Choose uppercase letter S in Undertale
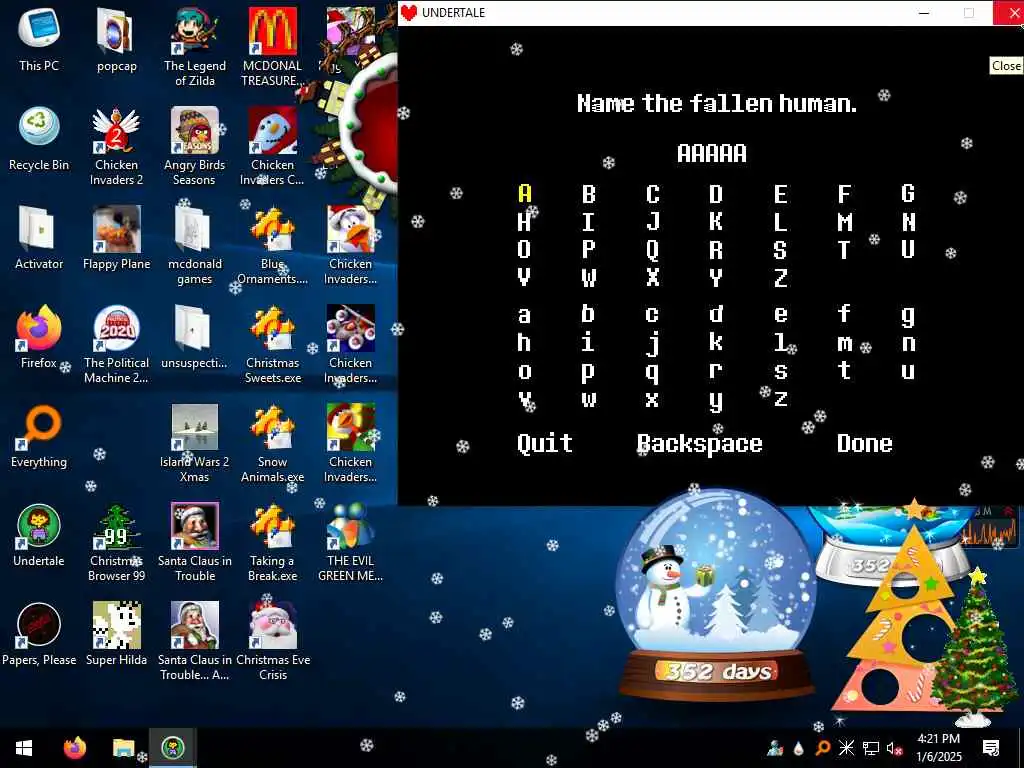Viewport: 1024px width, 768px height. click(x=780, y=249)
